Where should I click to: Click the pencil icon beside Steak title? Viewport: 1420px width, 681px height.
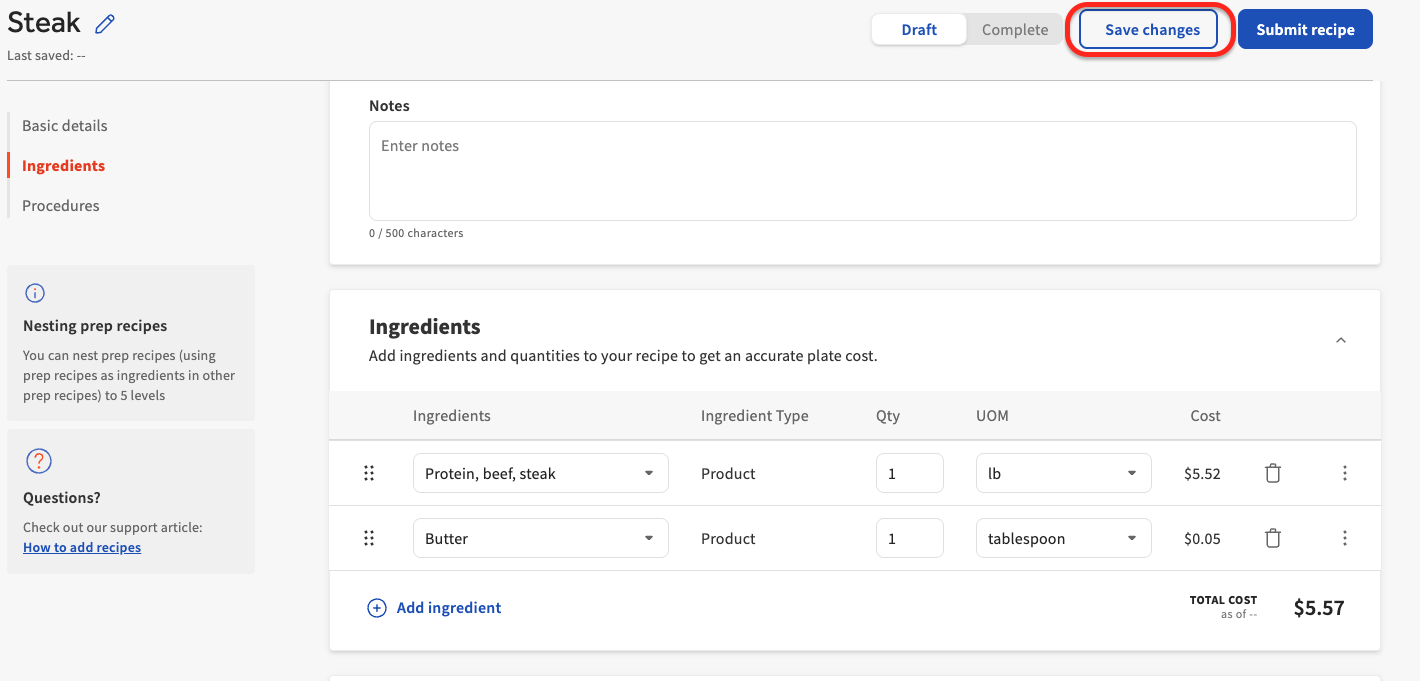click(105, 24)
